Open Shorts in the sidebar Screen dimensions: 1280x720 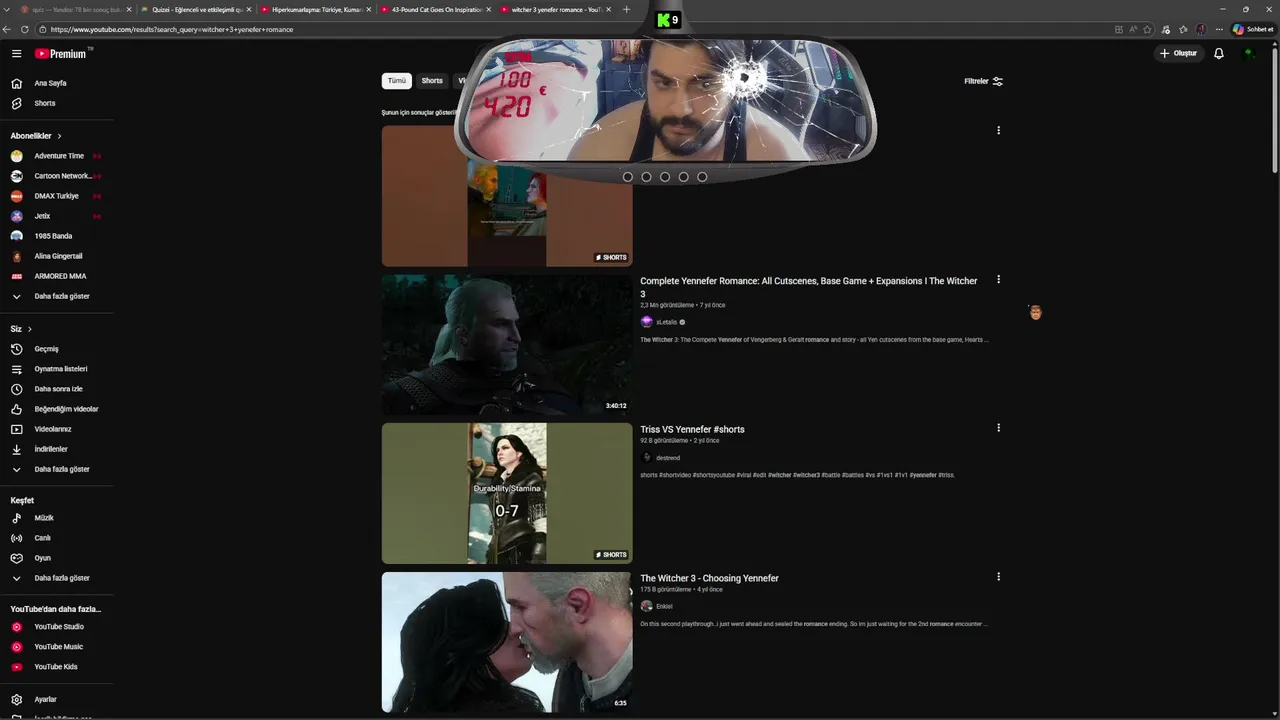pyautogui.click(x=45, y=103)
